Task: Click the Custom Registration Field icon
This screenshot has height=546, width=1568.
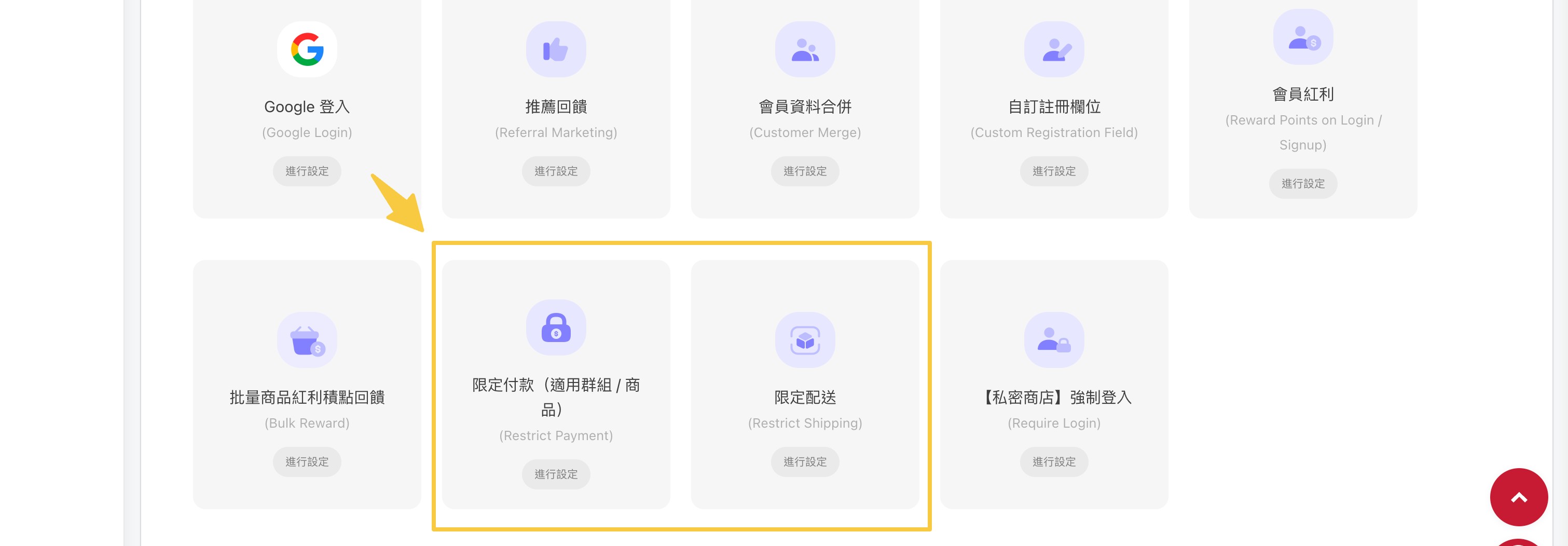Action: [x=1054, y=49]
